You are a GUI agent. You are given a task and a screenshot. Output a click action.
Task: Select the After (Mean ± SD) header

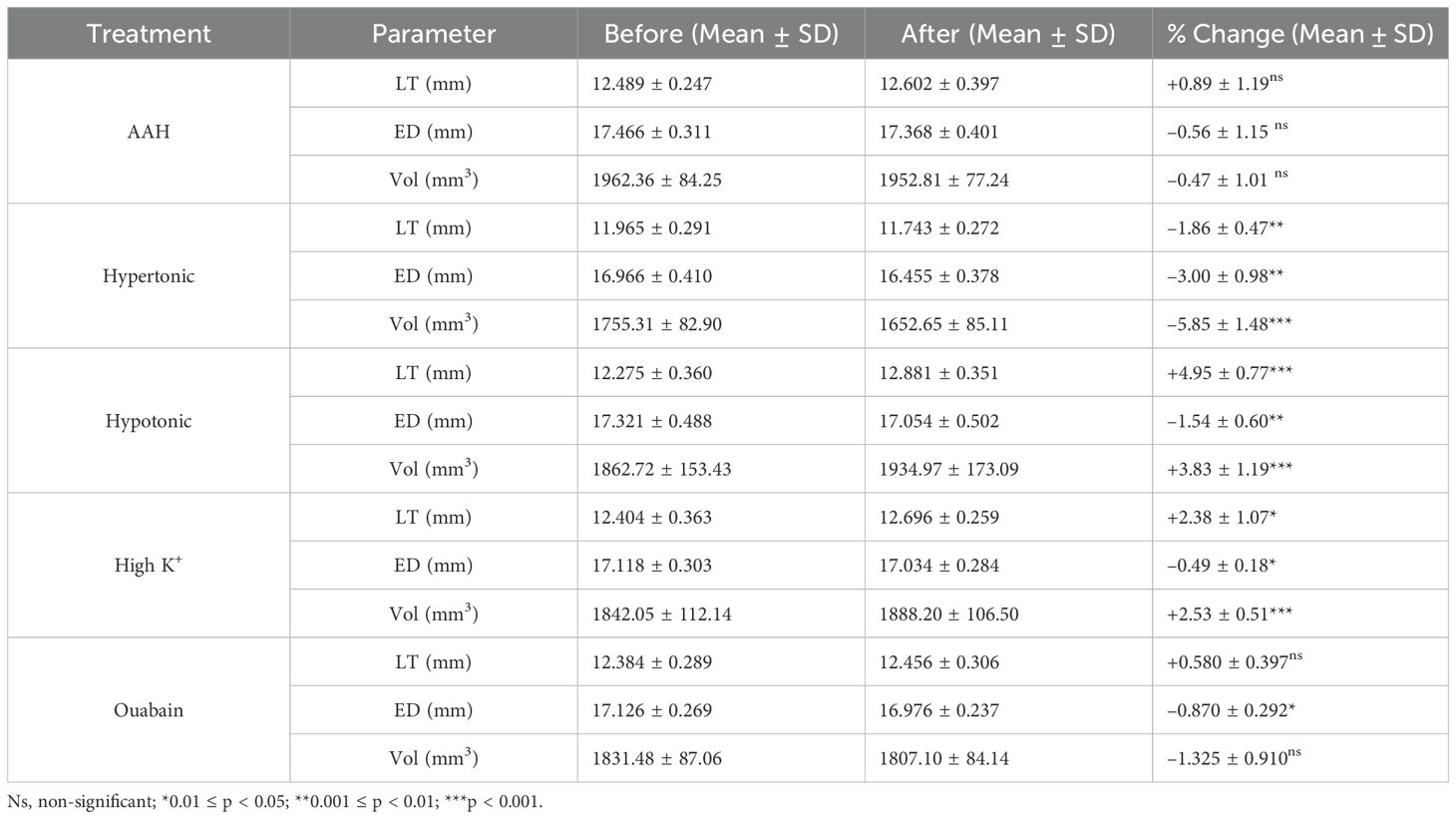point(1007,34)
